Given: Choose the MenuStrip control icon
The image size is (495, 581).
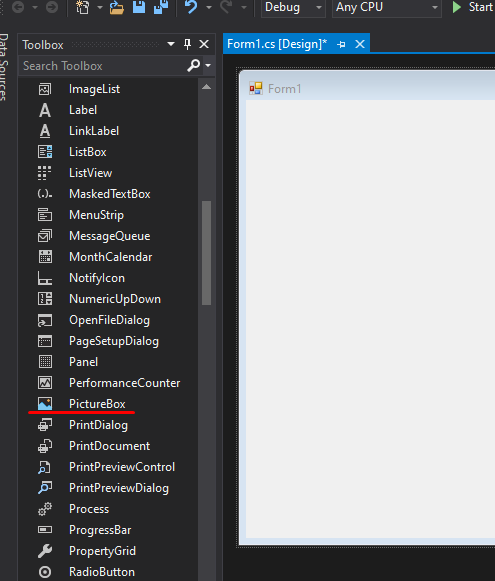Looking at the screenshot, I should 45,215.
